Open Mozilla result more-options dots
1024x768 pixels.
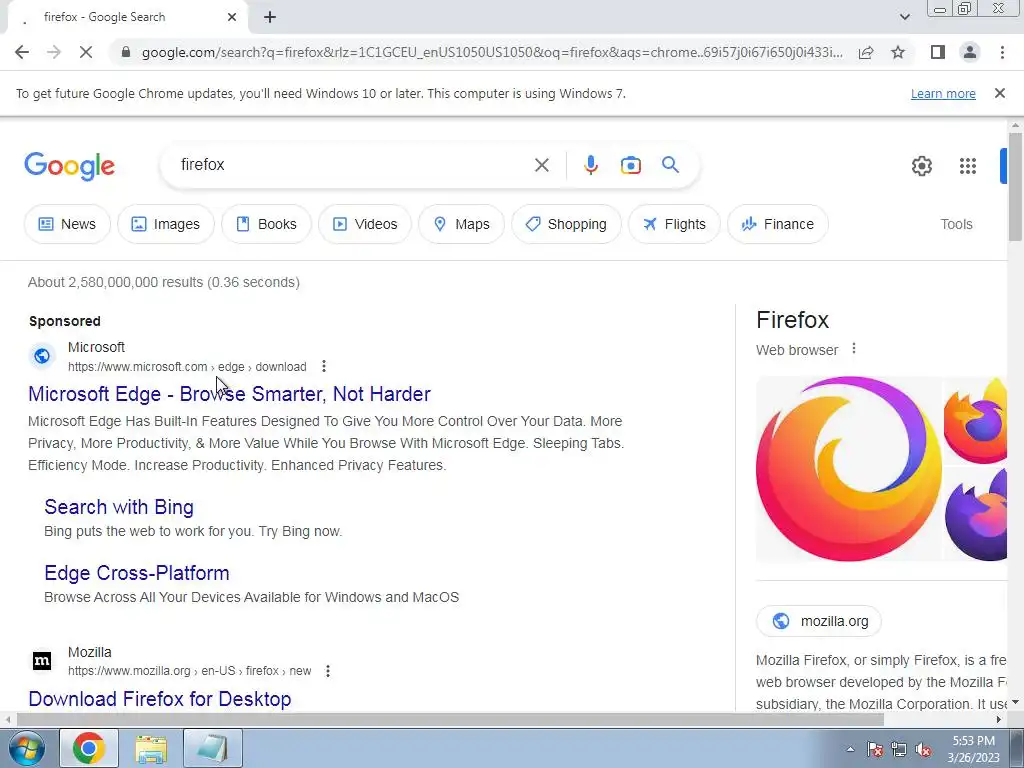328,671
